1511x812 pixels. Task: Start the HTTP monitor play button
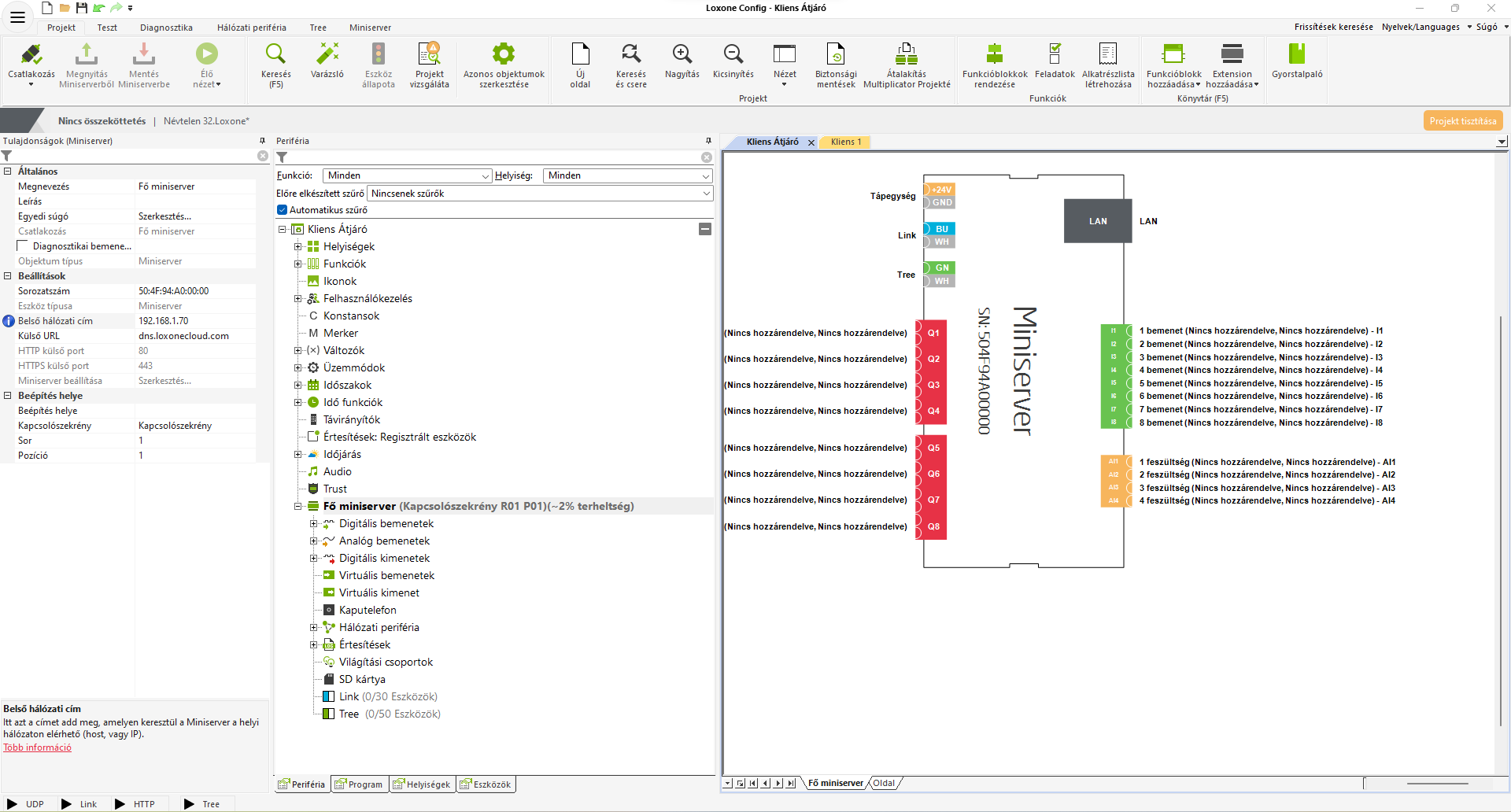[x=120, y=804]
